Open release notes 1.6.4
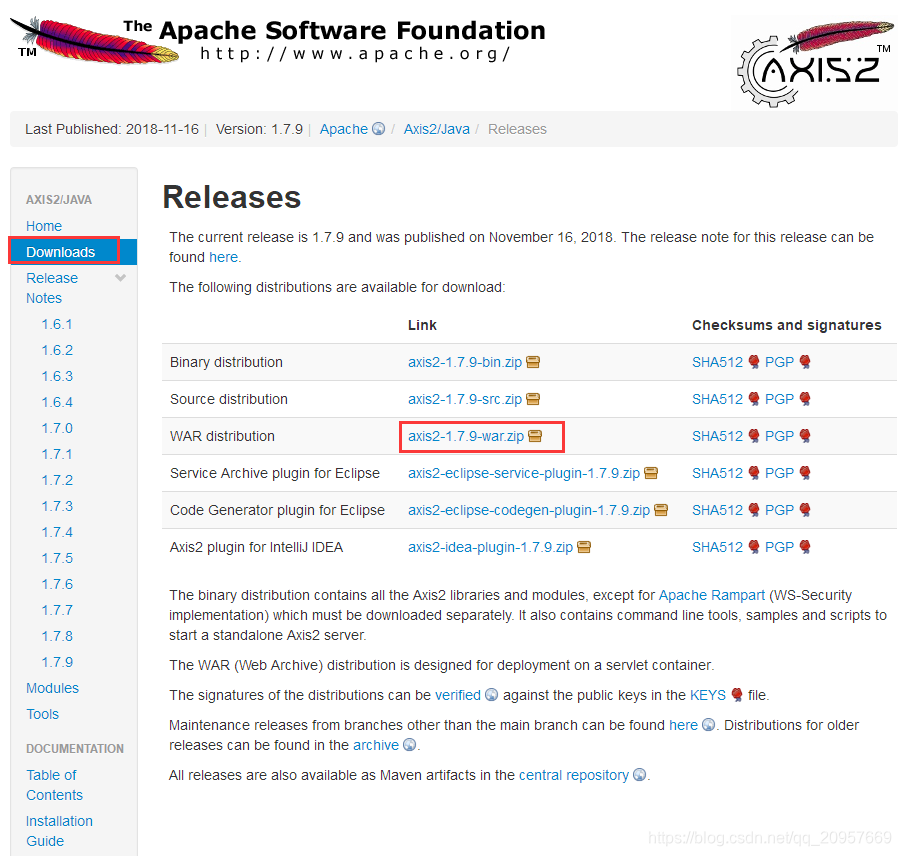Viewport: 901px width, 856px height. [57, 402]
